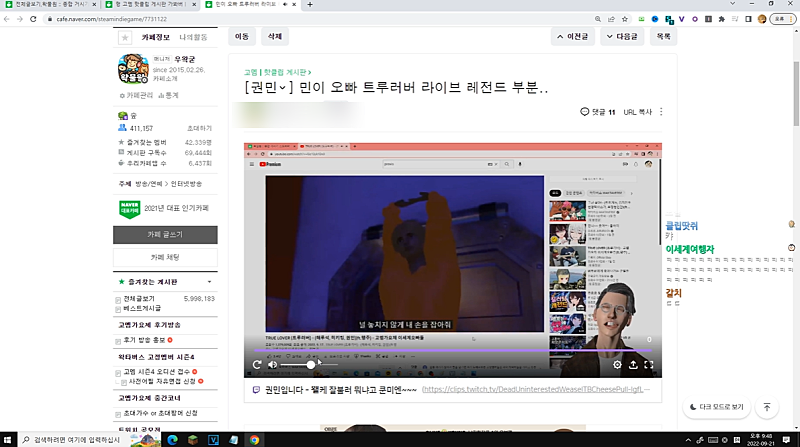Screen dimensions: 800x447
Task: Open the 고멤 핫클립 게시판 board link
Action: pyautogui.click(x=278, y=72)
